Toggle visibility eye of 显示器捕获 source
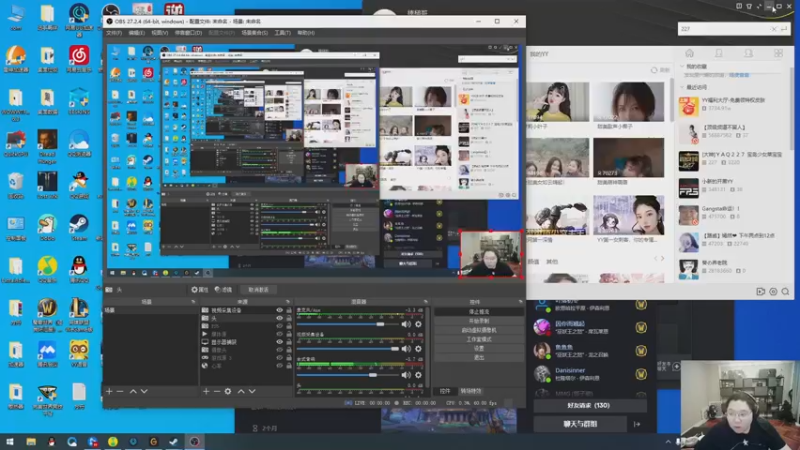The height and width of the screenshot is (450, 800). (x=279, y=342)
